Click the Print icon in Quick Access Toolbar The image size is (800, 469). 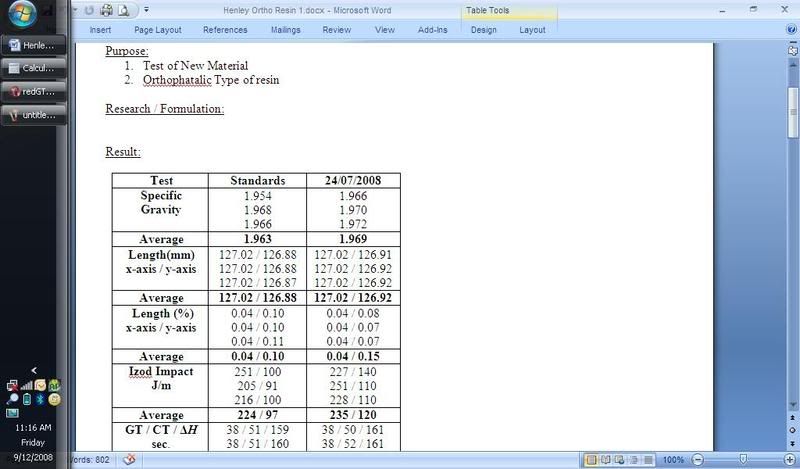(x=107, y=11)
